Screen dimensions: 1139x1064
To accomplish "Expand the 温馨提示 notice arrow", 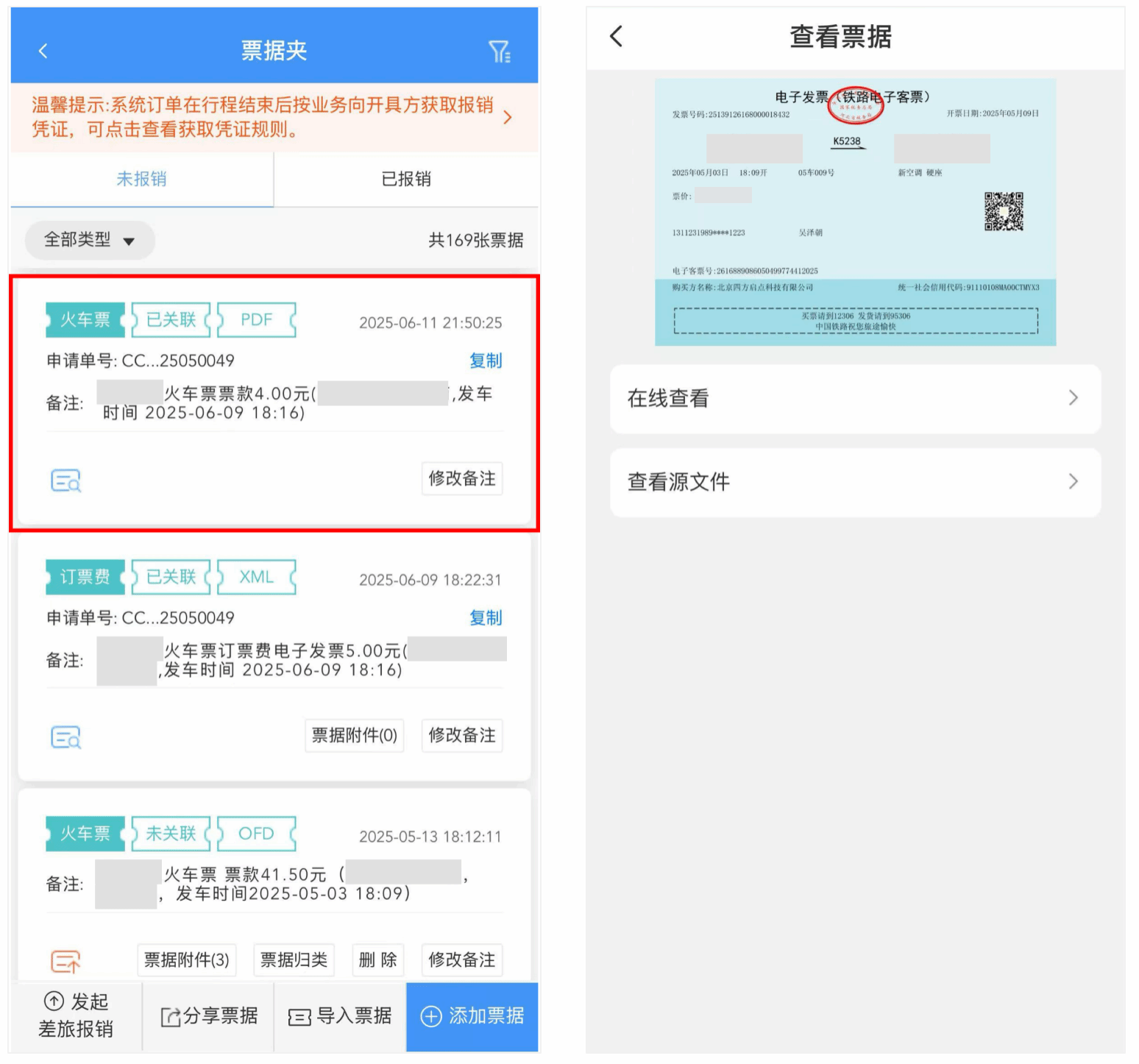I will [507, 118].
